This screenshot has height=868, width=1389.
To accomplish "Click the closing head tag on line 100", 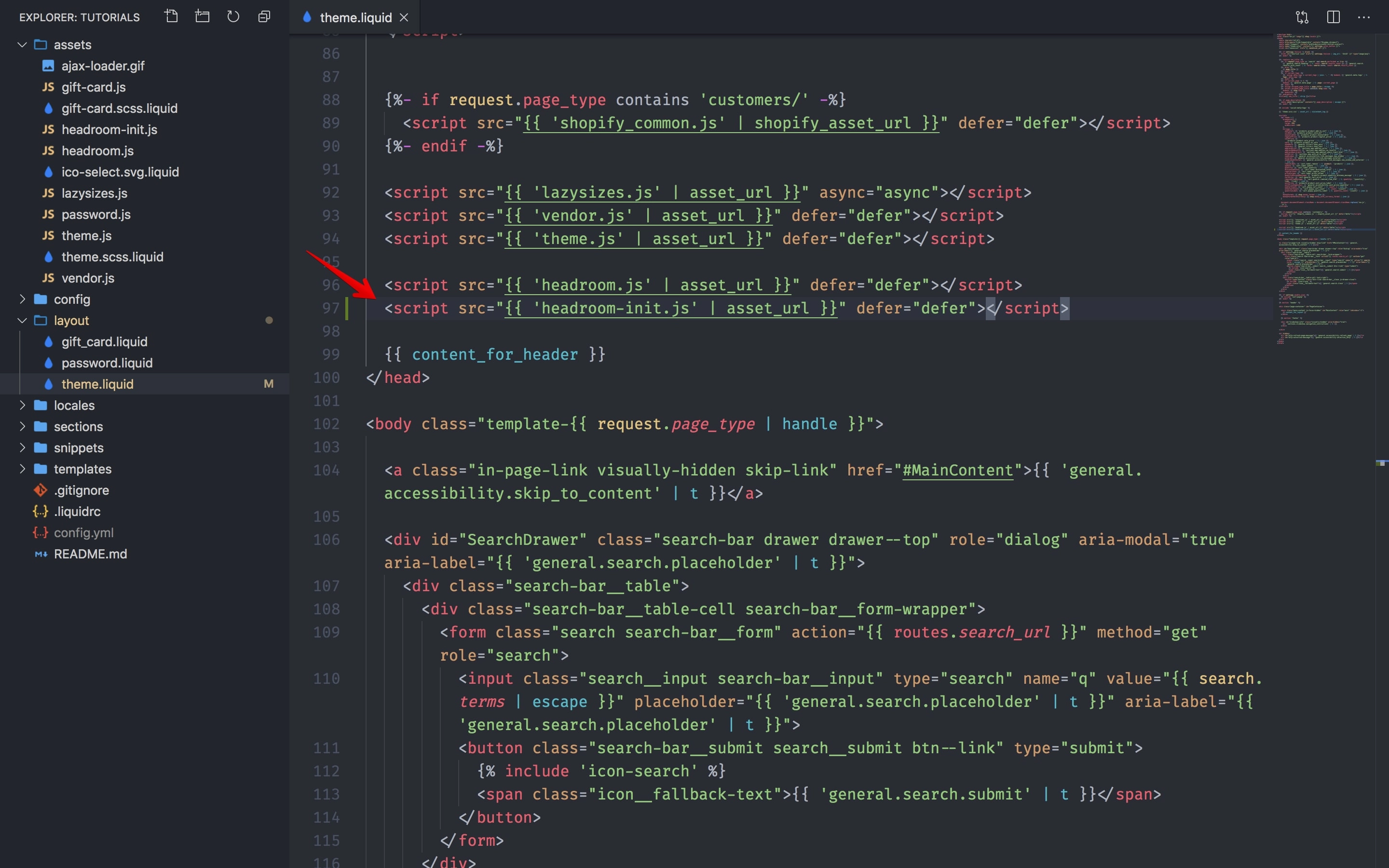I will 398,377.
